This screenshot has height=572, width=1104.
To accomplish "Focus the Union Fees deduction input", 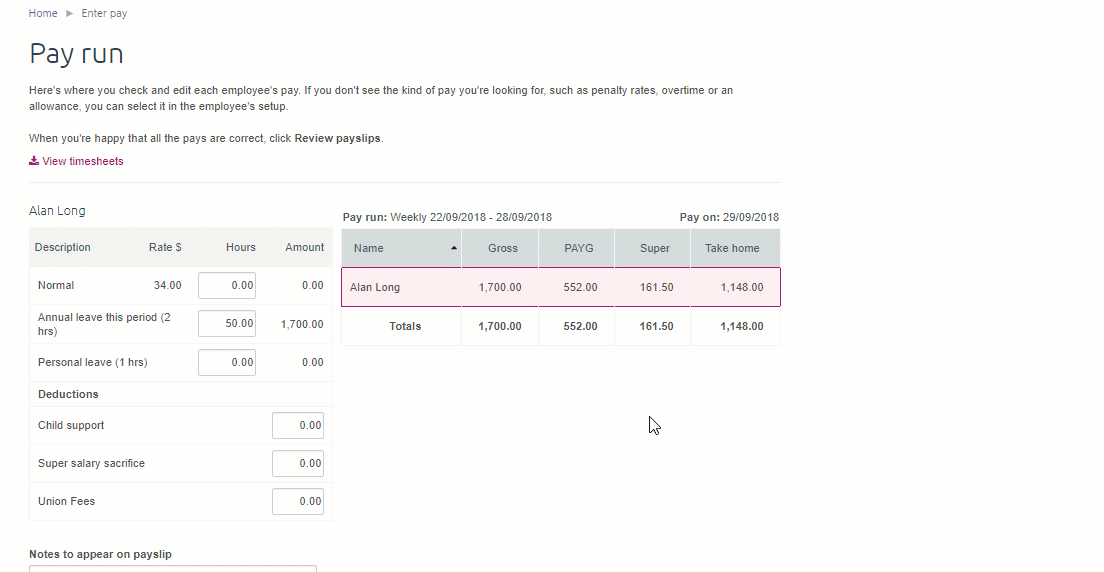I will tap(298, 501).
